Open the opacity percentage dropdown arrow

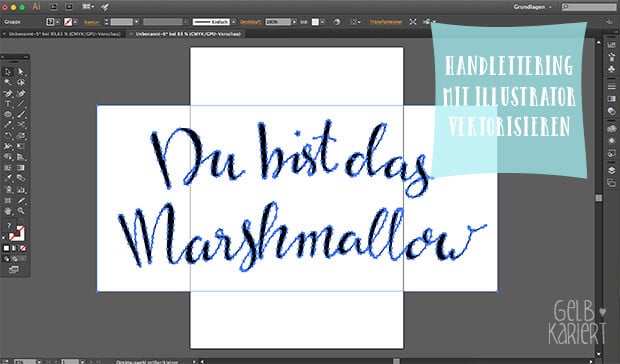[294, 22]
